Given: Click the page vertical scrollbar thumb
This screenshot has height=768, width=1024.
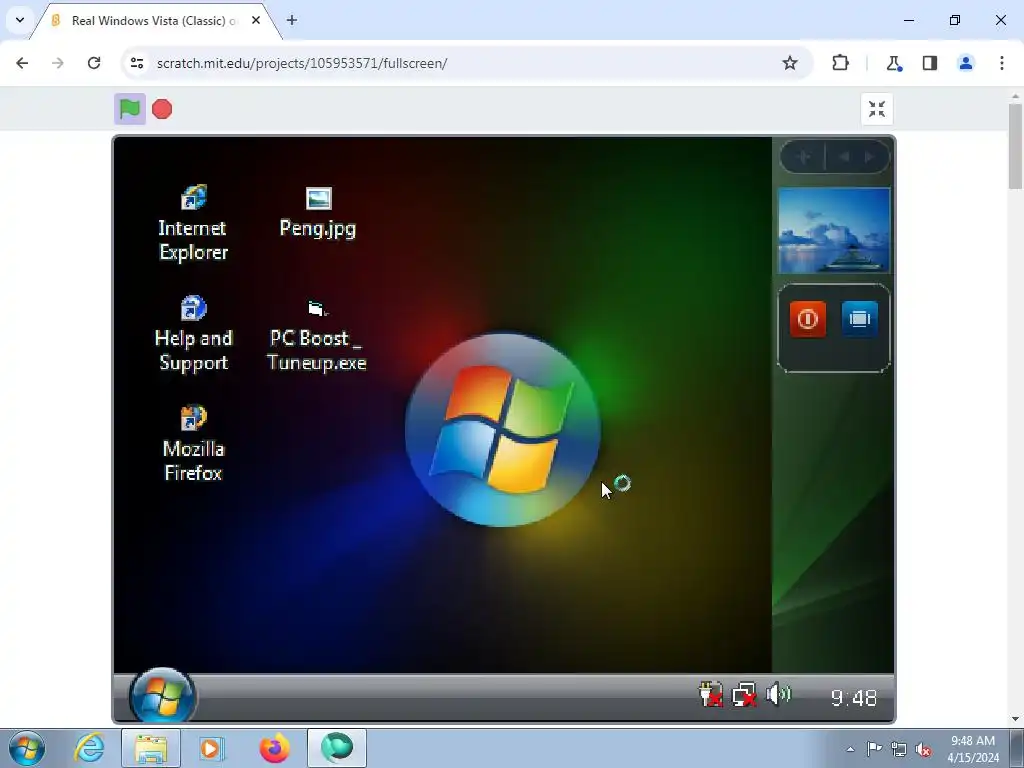Looking at the screenshot, I should point(1016,146).
